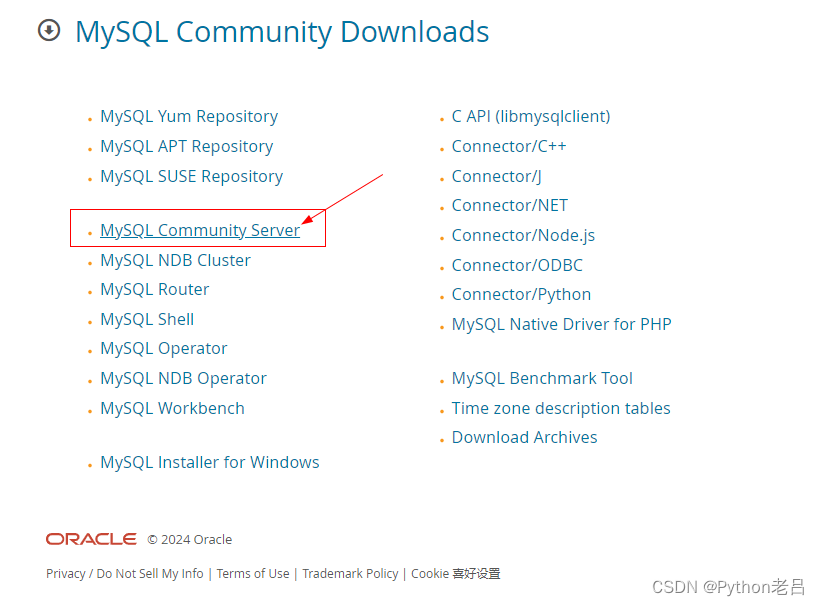Viewport: 819px width, 606px height.
Task: Click the download arrow icon beside the page title
Action: 48,31
